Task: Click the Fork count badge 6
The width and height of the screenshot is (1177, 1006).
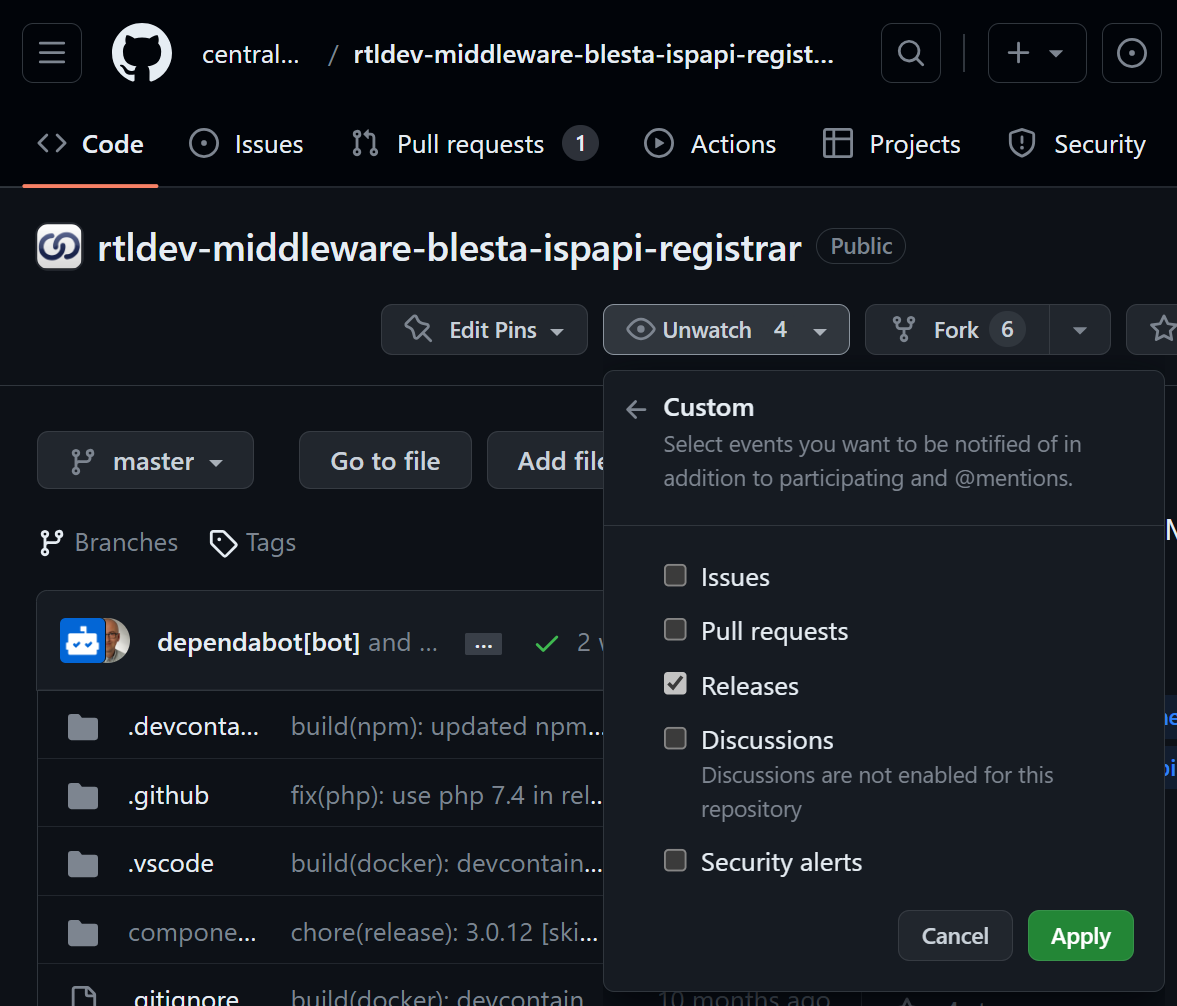Action: [x=1007, y=330]
